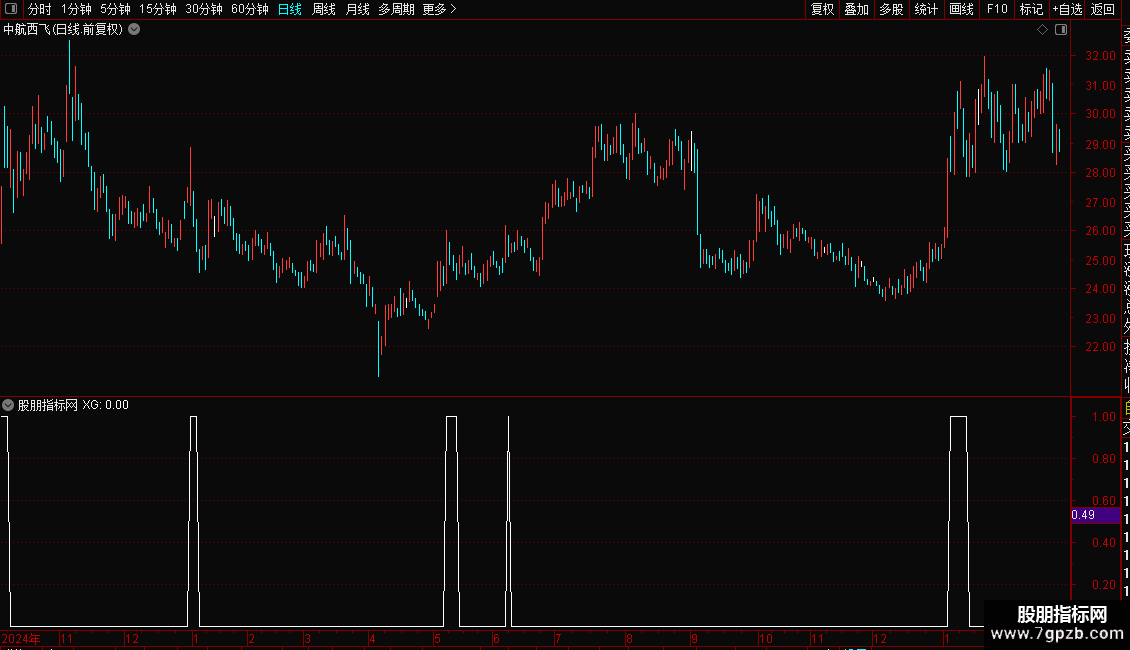The height and width of the screenshot is (650, 1130).
Task: Switch to 周线 weekly chart
Action: click(x=324, y=9)
